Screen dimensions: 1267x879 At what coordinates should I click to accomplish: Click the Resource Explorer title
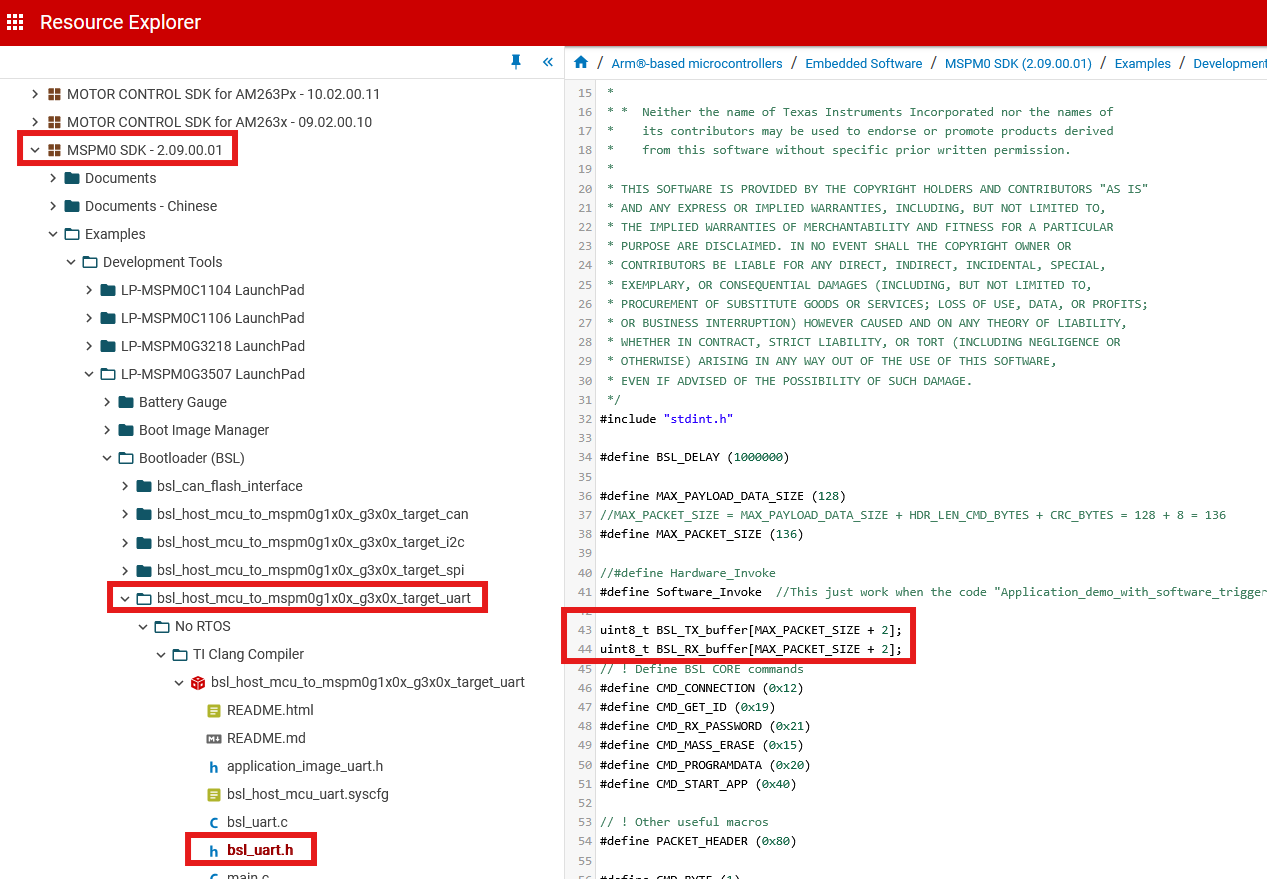tap(120, 22)
